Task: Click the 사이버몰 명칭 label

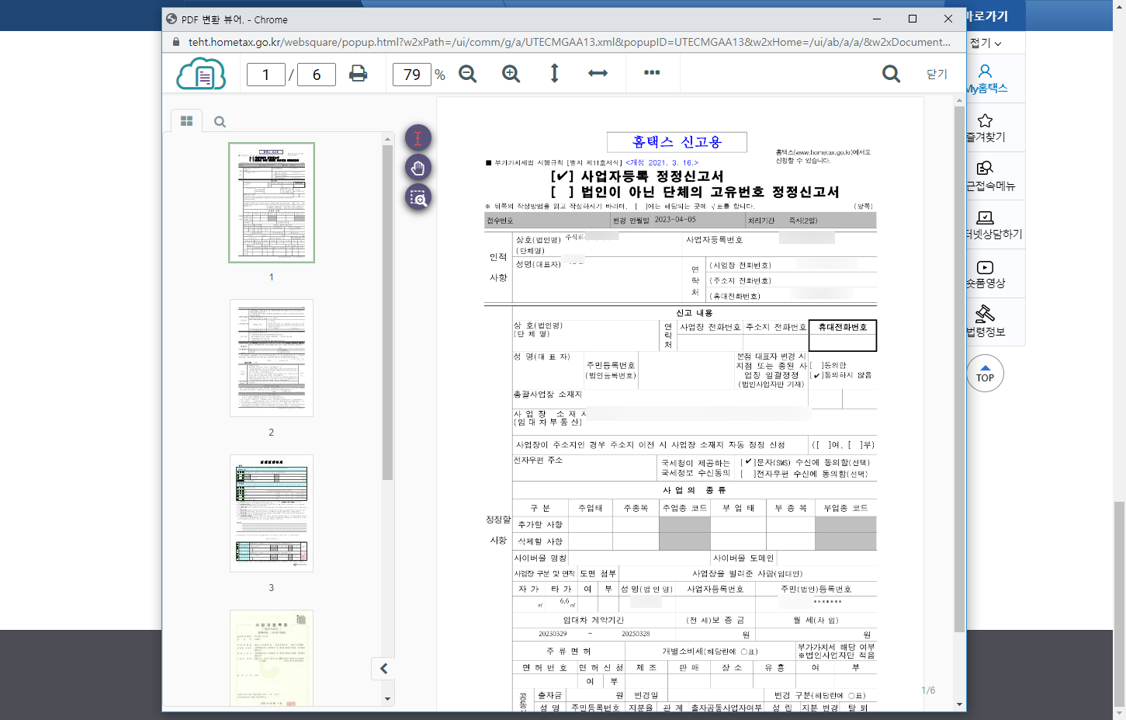Action: 540,558
